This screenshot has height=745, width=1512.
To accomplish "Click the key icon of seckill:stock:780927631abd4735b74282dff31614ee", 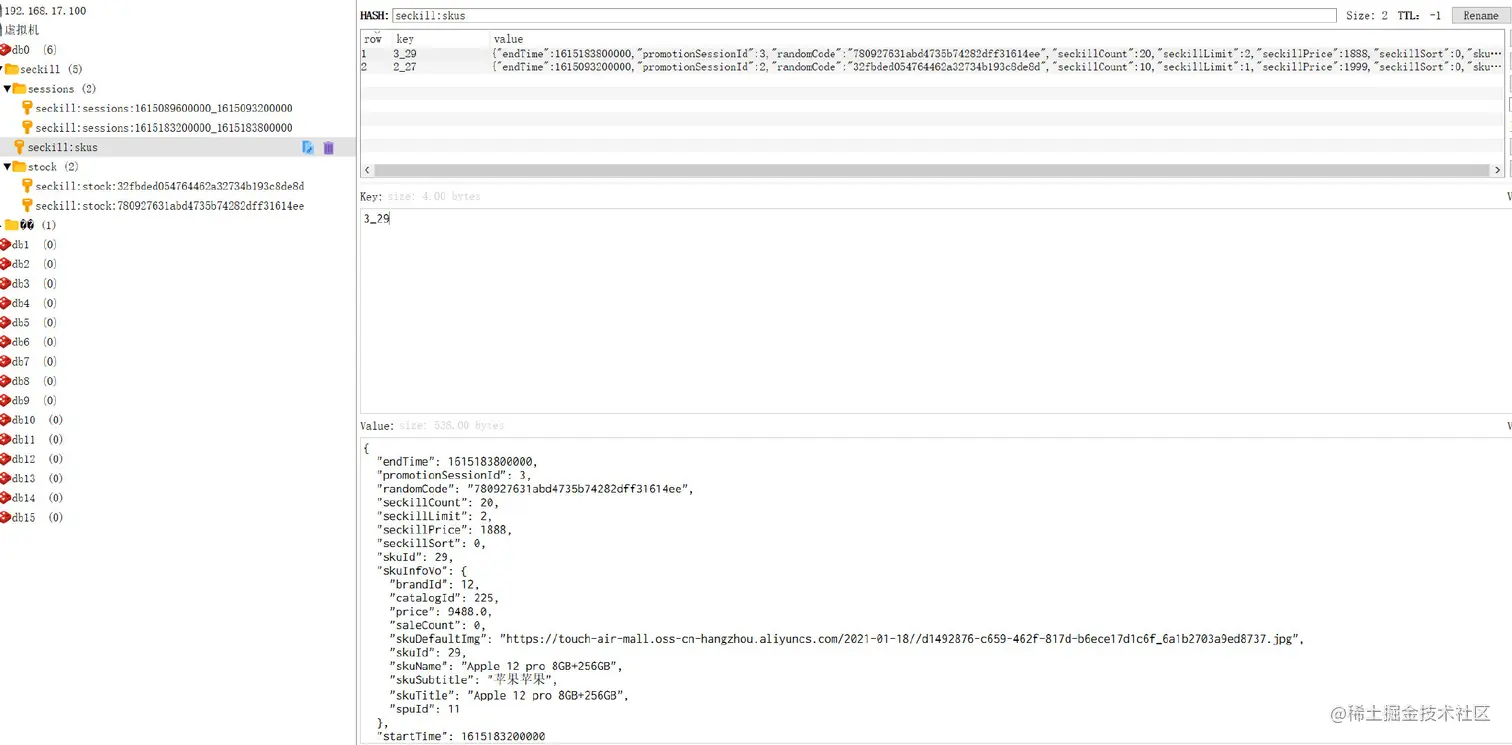I will point(27,205).
